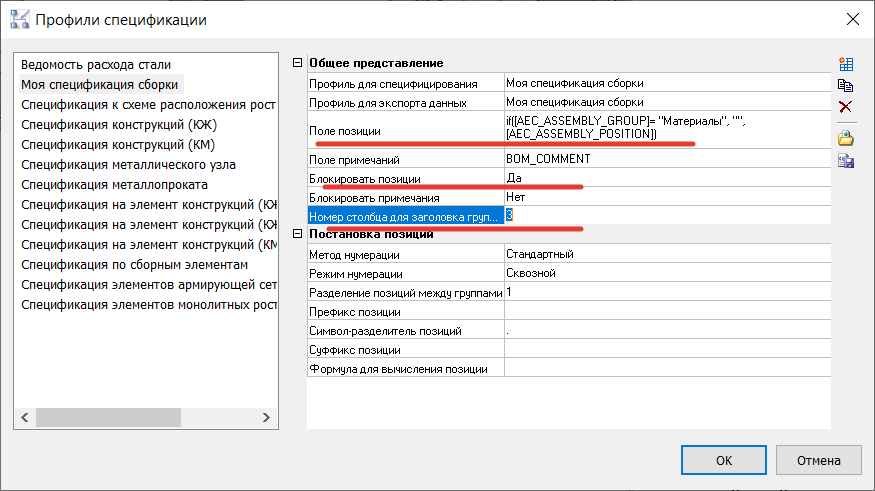This screenshot has width=875, height=491.
Task: Close the Профили спецификации dialog
Action: pos(852,19)
